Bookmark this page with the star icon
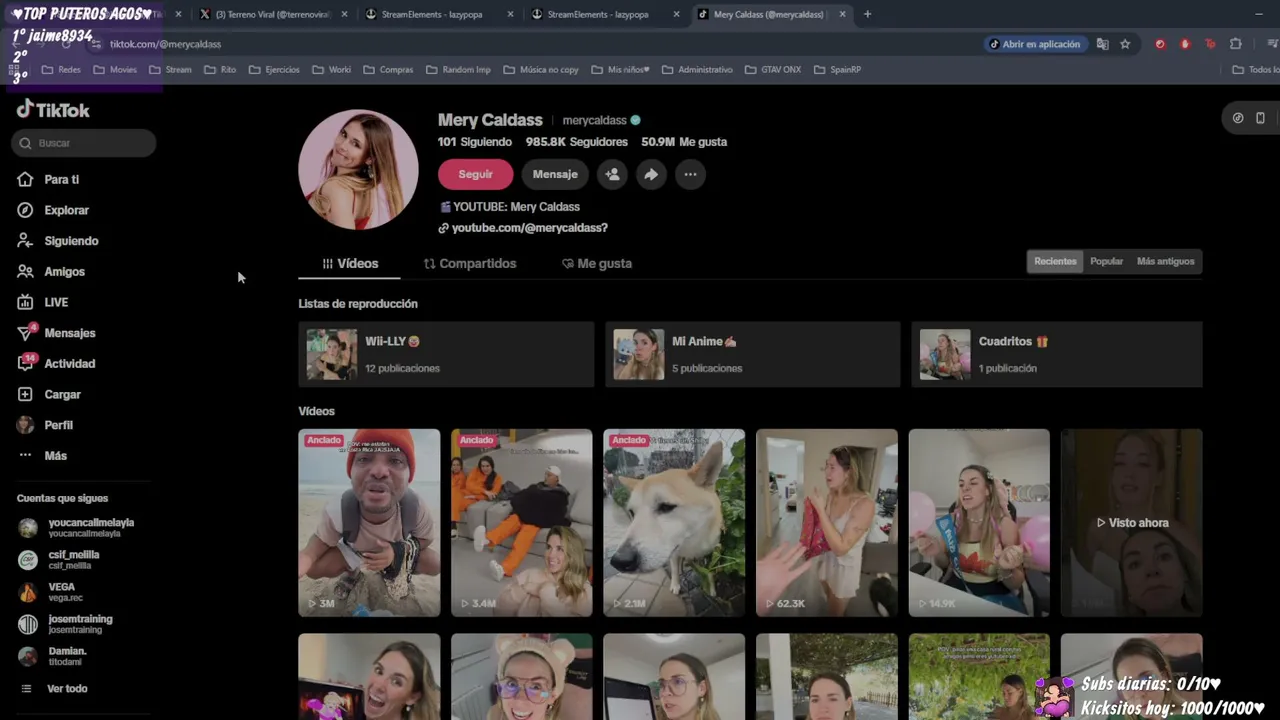 tap(1125, 44)
